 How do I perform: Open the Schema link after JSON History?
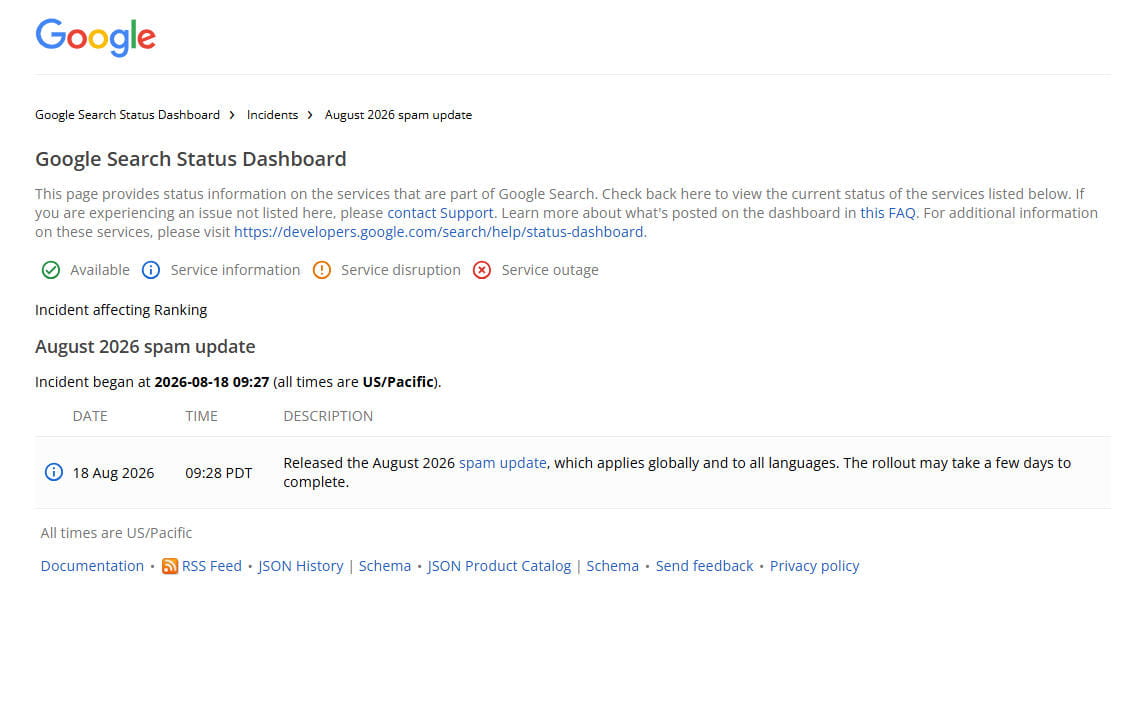click(x=385, y=566)
